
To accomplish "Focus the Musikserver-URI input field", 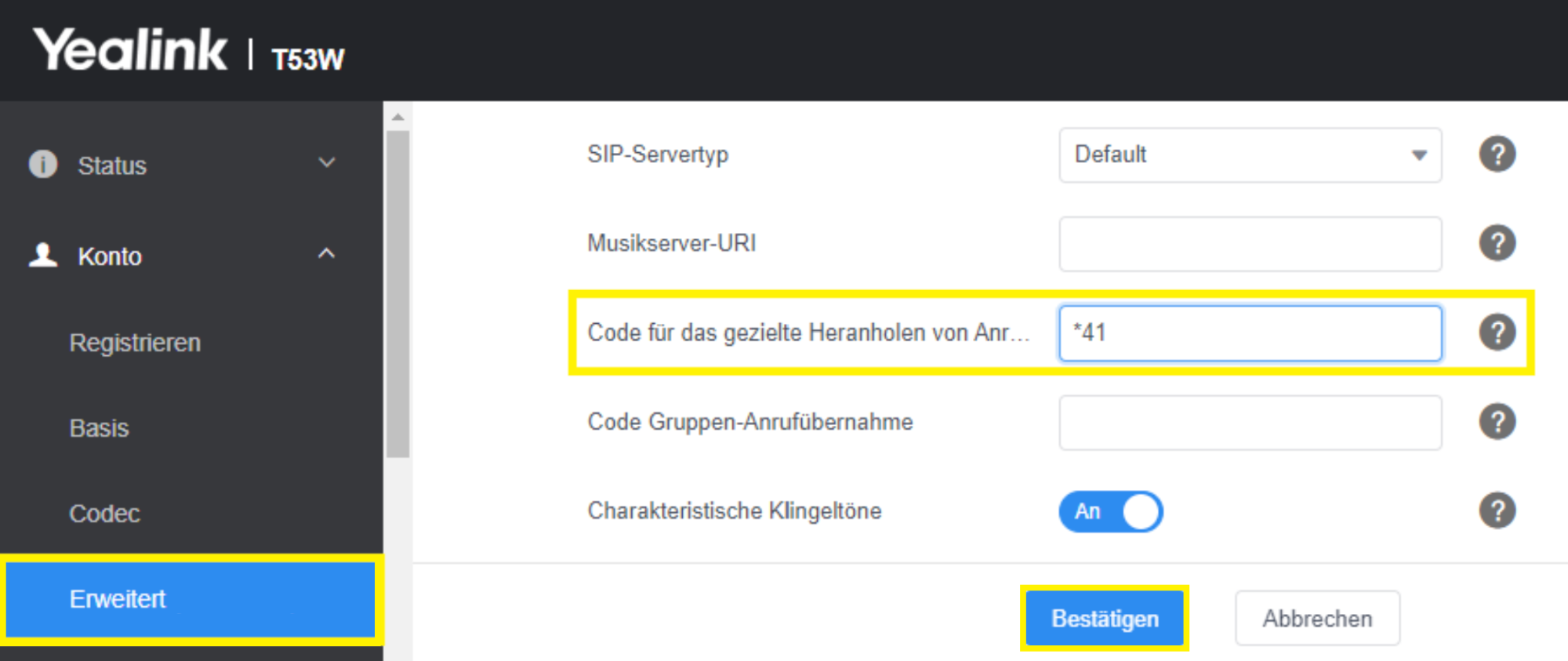I will (1250, 244).
